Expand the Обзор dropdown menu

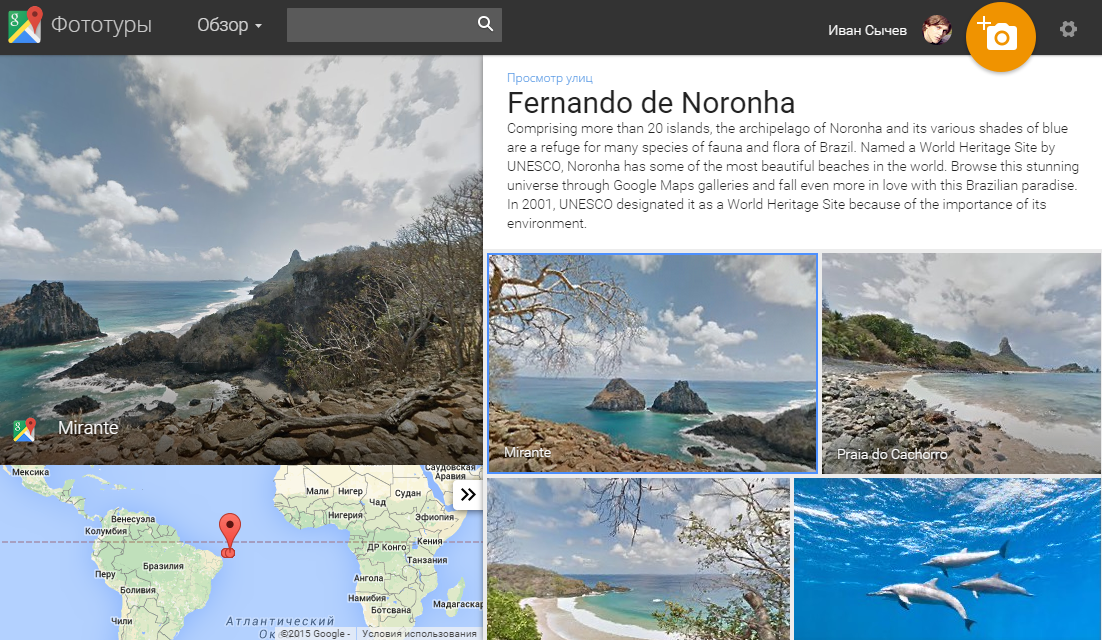(x=229, y=25)
